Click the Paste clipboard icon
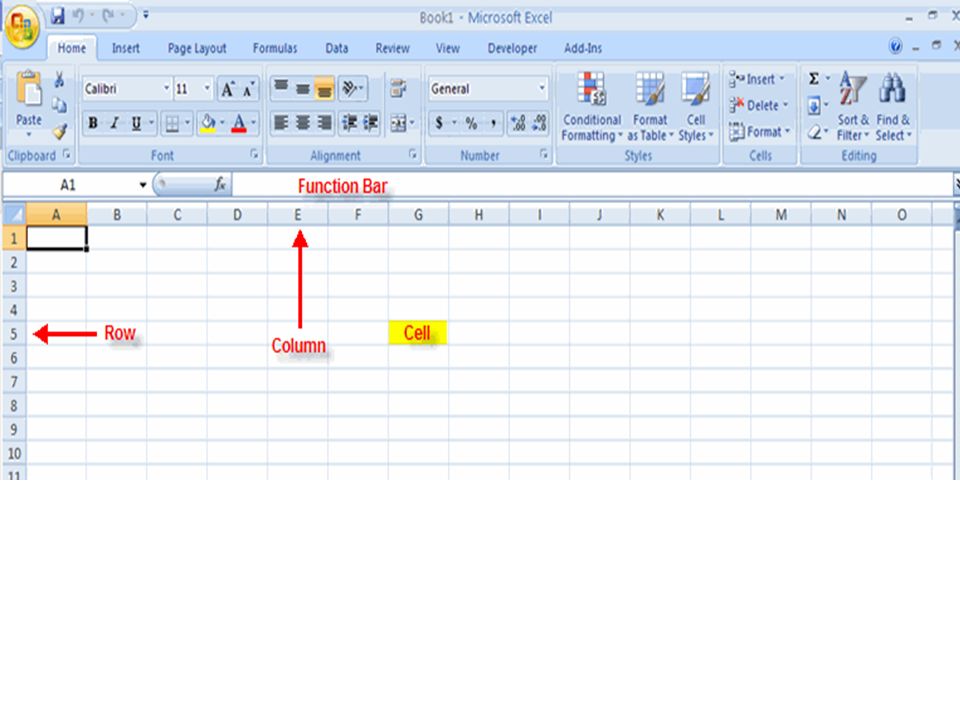 click(29, 89)
